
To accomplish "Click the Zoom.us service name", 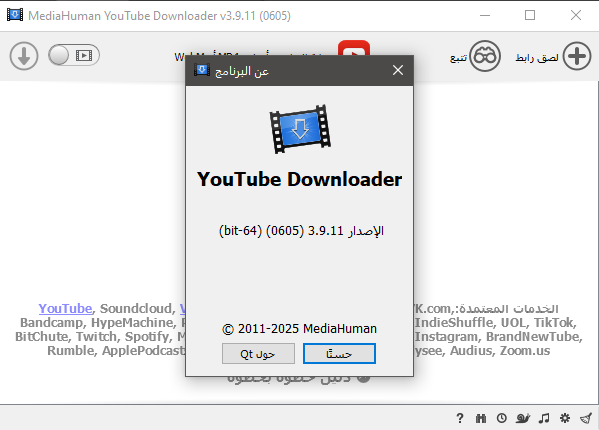I will tap(525, 351).
